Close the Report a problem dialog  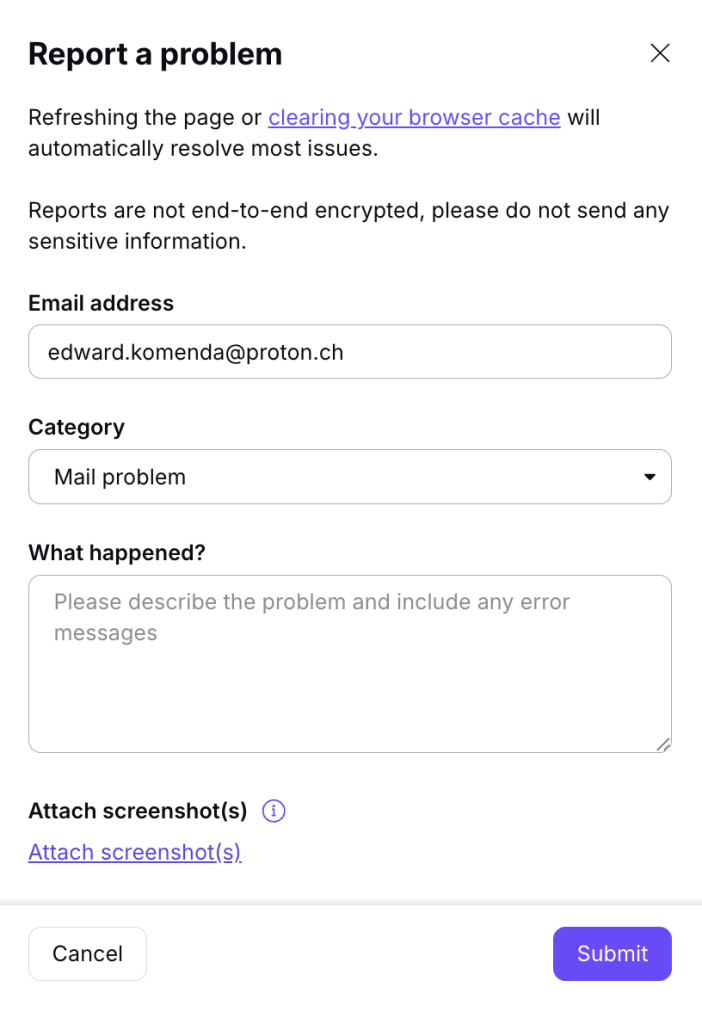tap(660, 53)
